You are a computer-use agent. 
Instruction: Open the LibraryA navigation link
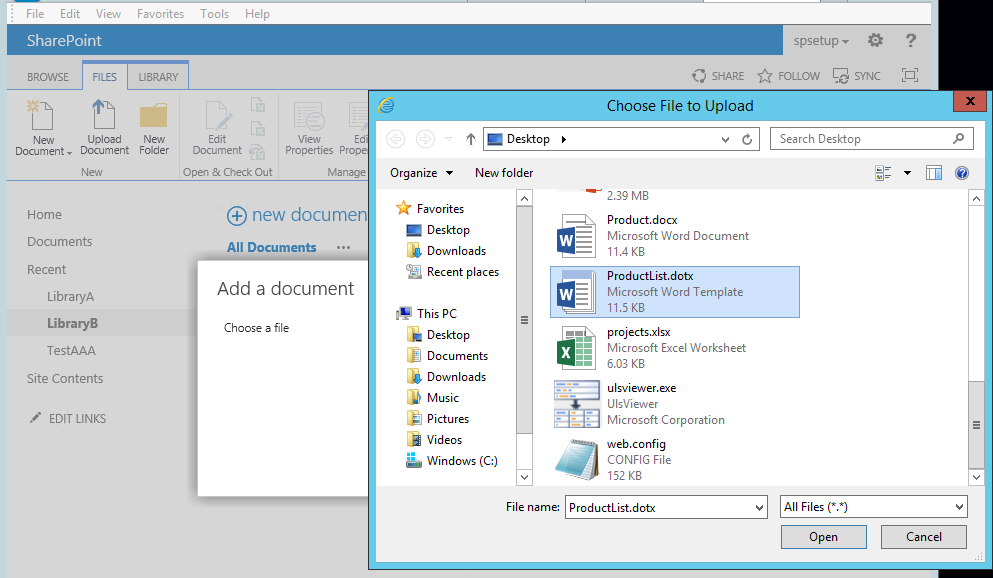[x=70, y=296]
